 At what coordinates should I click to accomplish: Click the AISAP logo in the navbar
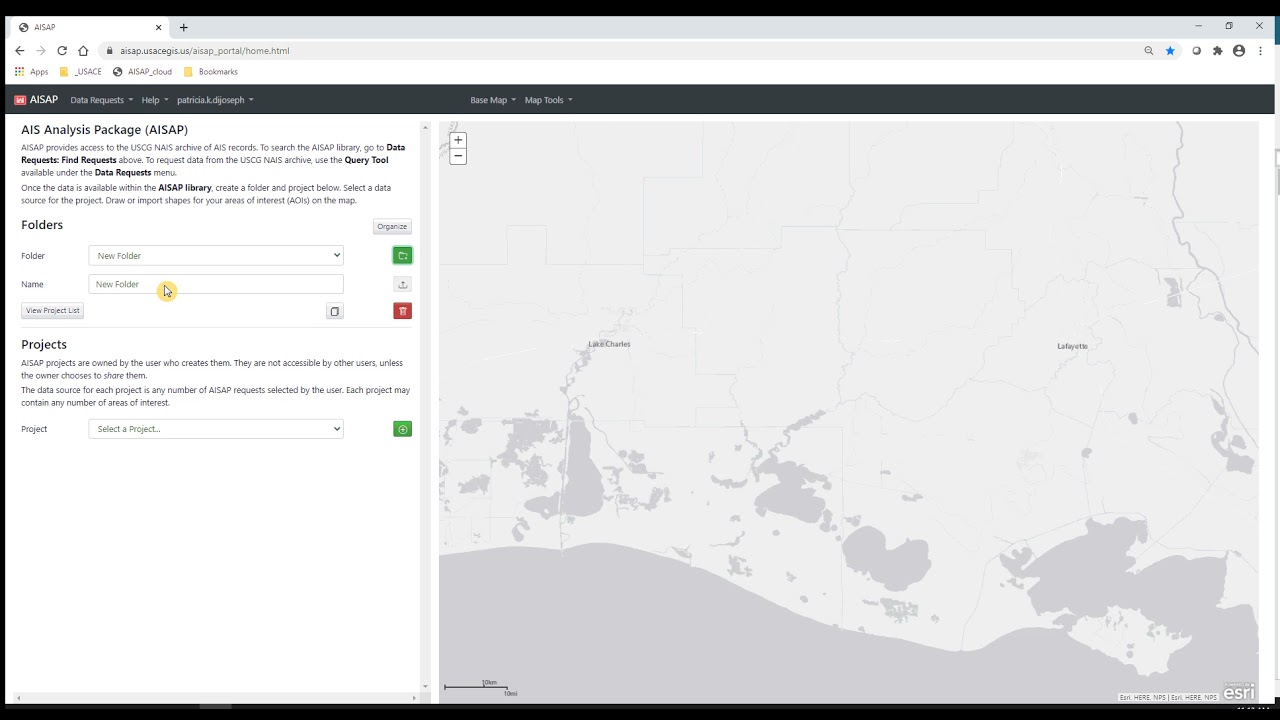[x=36, y=100]
